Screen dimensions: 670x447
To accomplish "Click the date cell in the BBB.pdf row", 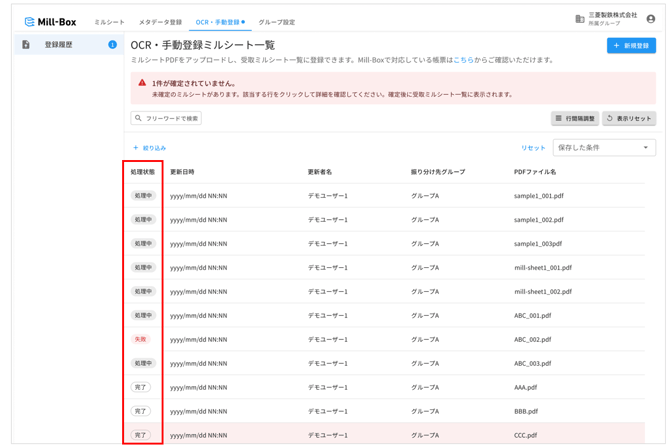I will (x=199, y=411).
